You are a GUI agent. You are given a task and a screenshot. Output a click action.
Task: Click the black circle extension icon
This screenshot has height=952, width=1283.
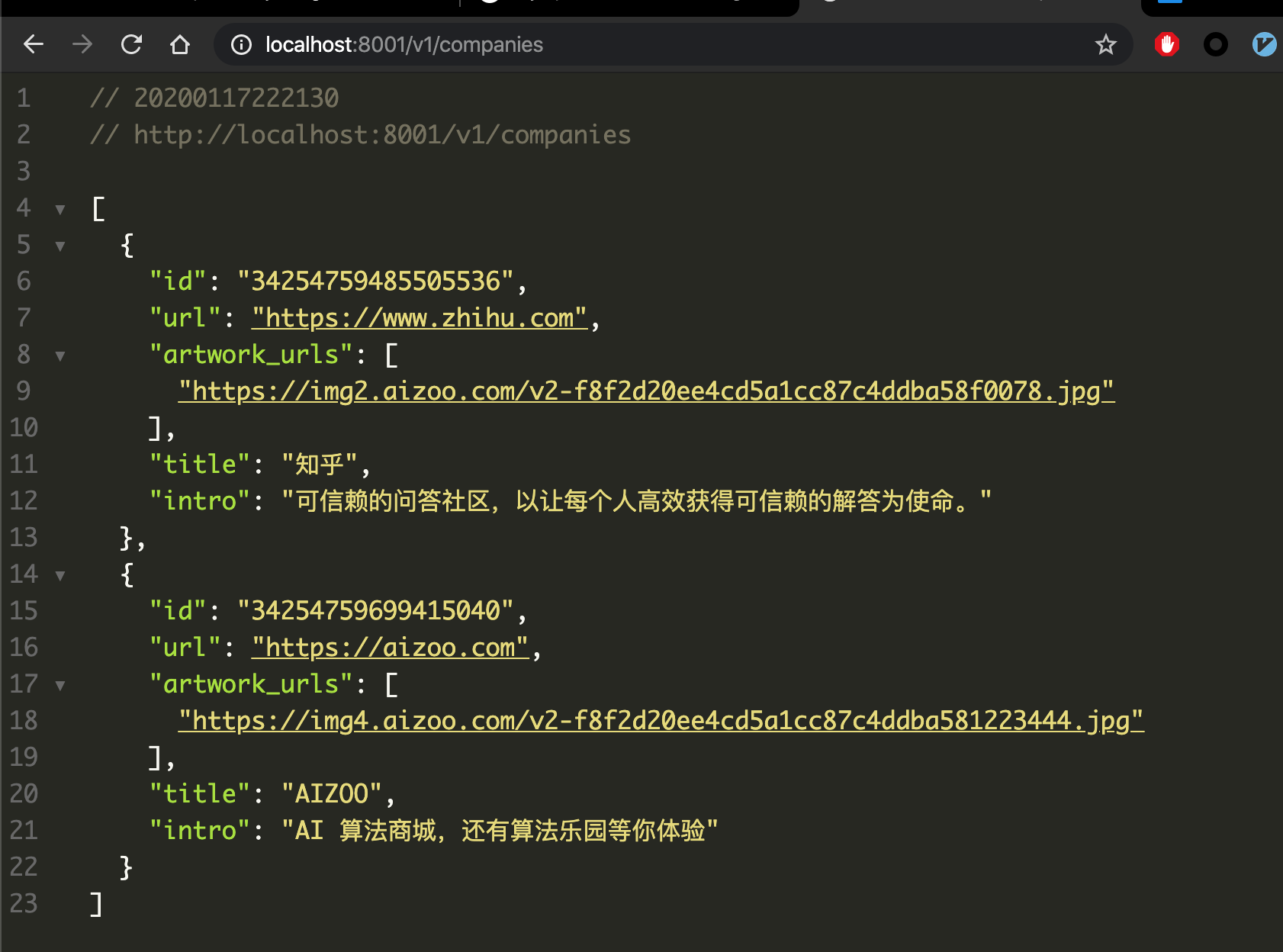tap(1216, 44)
